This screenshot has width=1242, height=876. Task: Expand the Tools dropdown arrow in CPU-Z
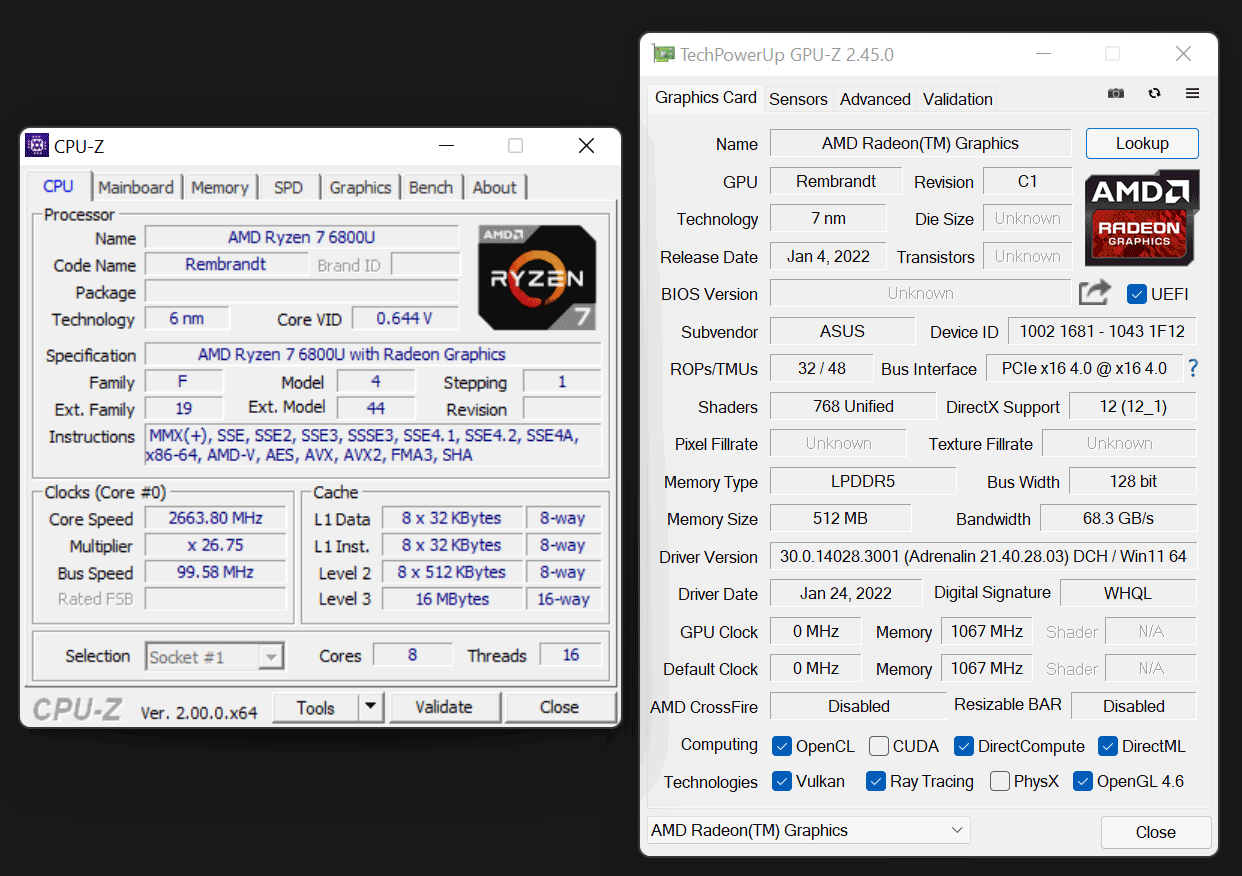pyautogui.click(x=370, y=707)
